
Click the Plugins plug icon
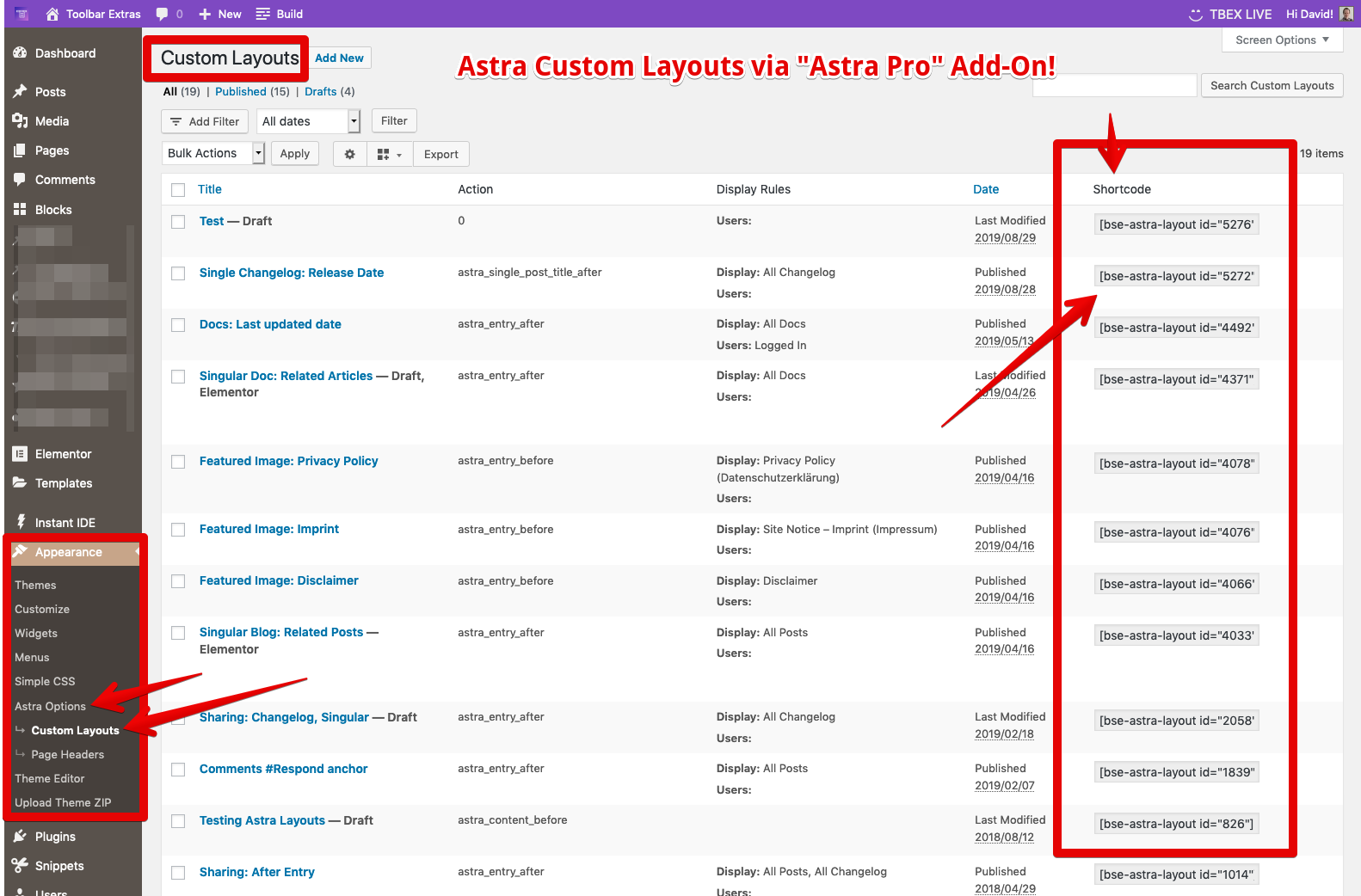20,837
